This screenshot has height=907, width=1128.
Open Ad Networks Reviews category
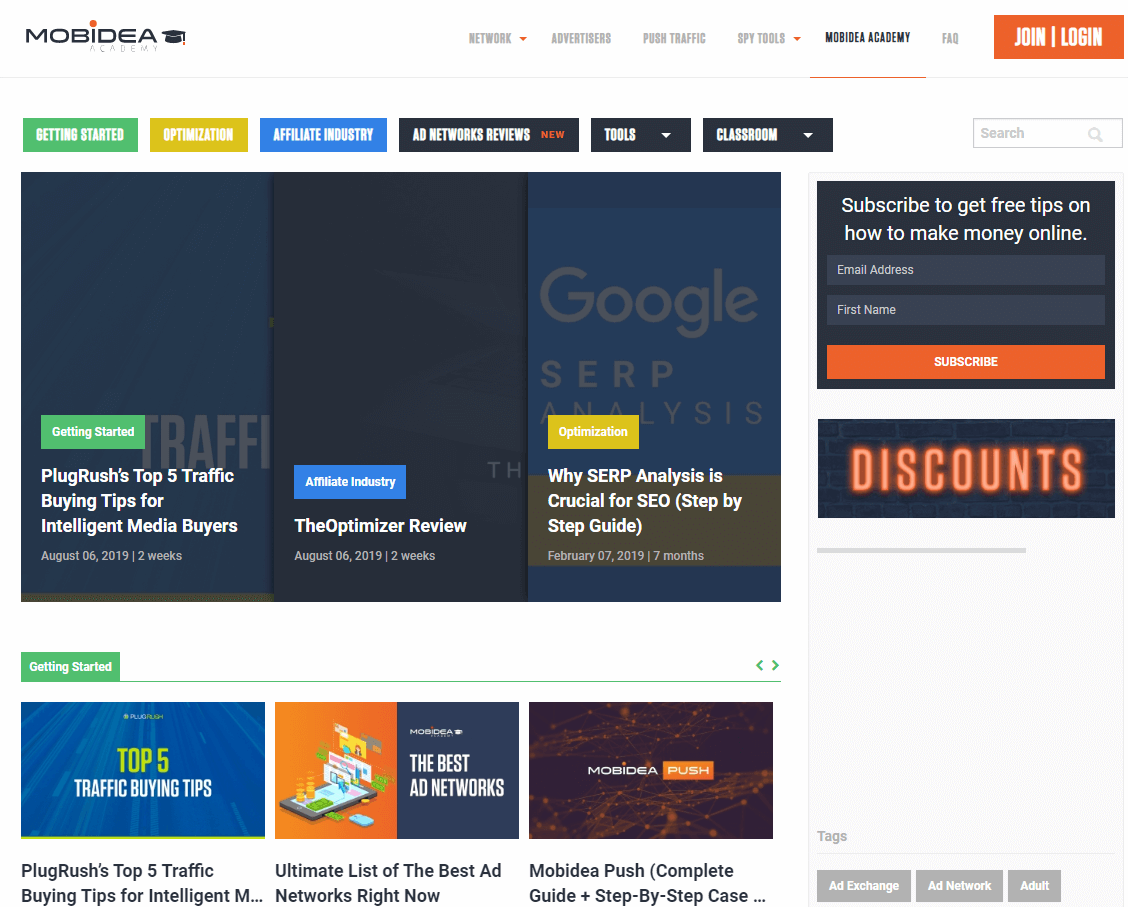tap(488, 135)
